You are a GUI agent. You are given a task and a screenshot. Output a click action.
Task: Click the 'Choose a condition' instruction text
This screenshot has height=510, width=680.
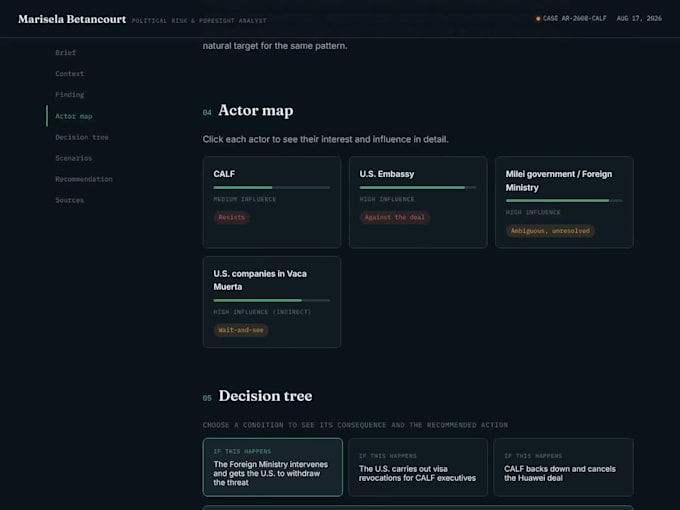click(355, 425)
